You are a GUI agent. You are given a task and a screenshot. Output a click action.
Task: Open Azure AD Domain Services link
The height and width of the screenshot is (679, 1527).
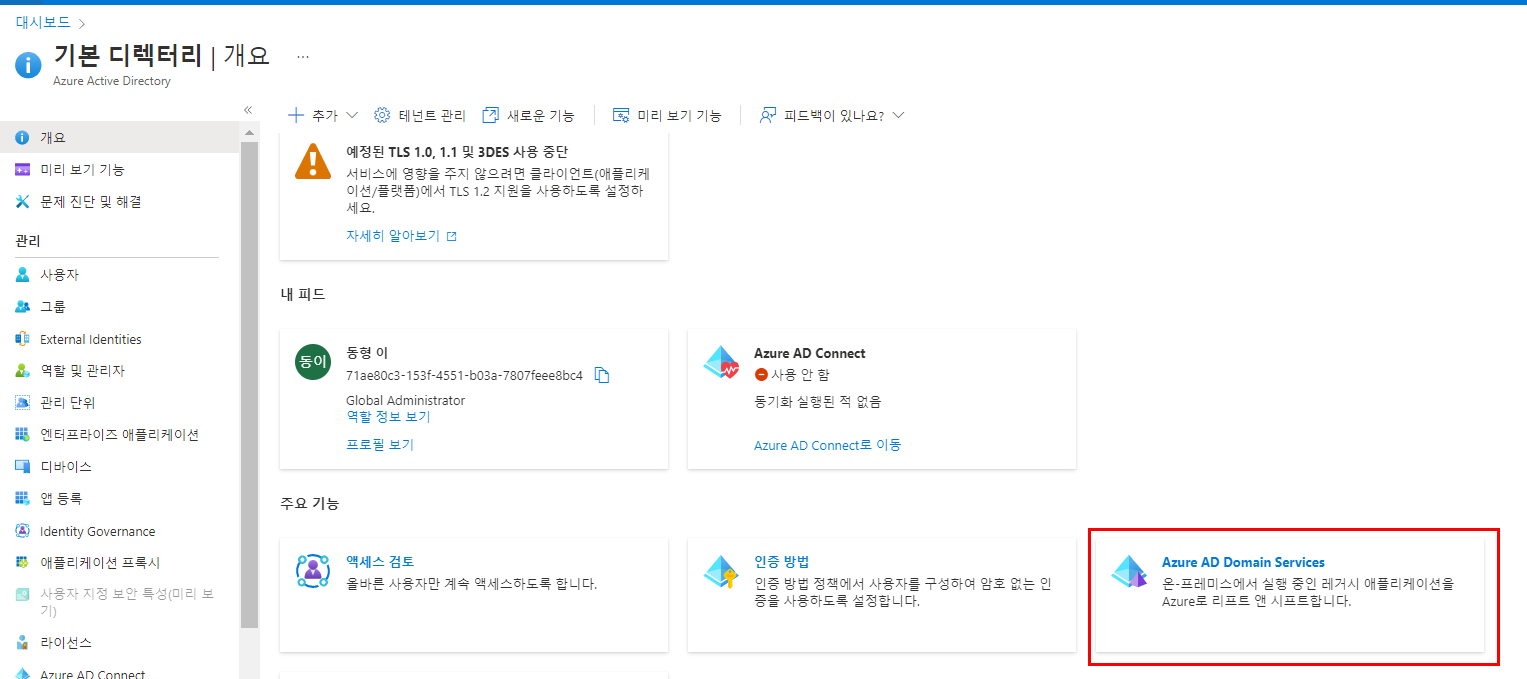(x=1243, y=562)
